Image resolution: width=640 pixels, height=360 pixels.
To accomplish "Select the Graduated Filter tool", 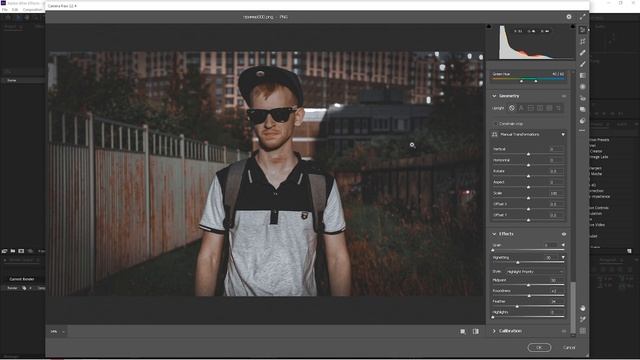I will pyautogui.click(x=582, y=76).
